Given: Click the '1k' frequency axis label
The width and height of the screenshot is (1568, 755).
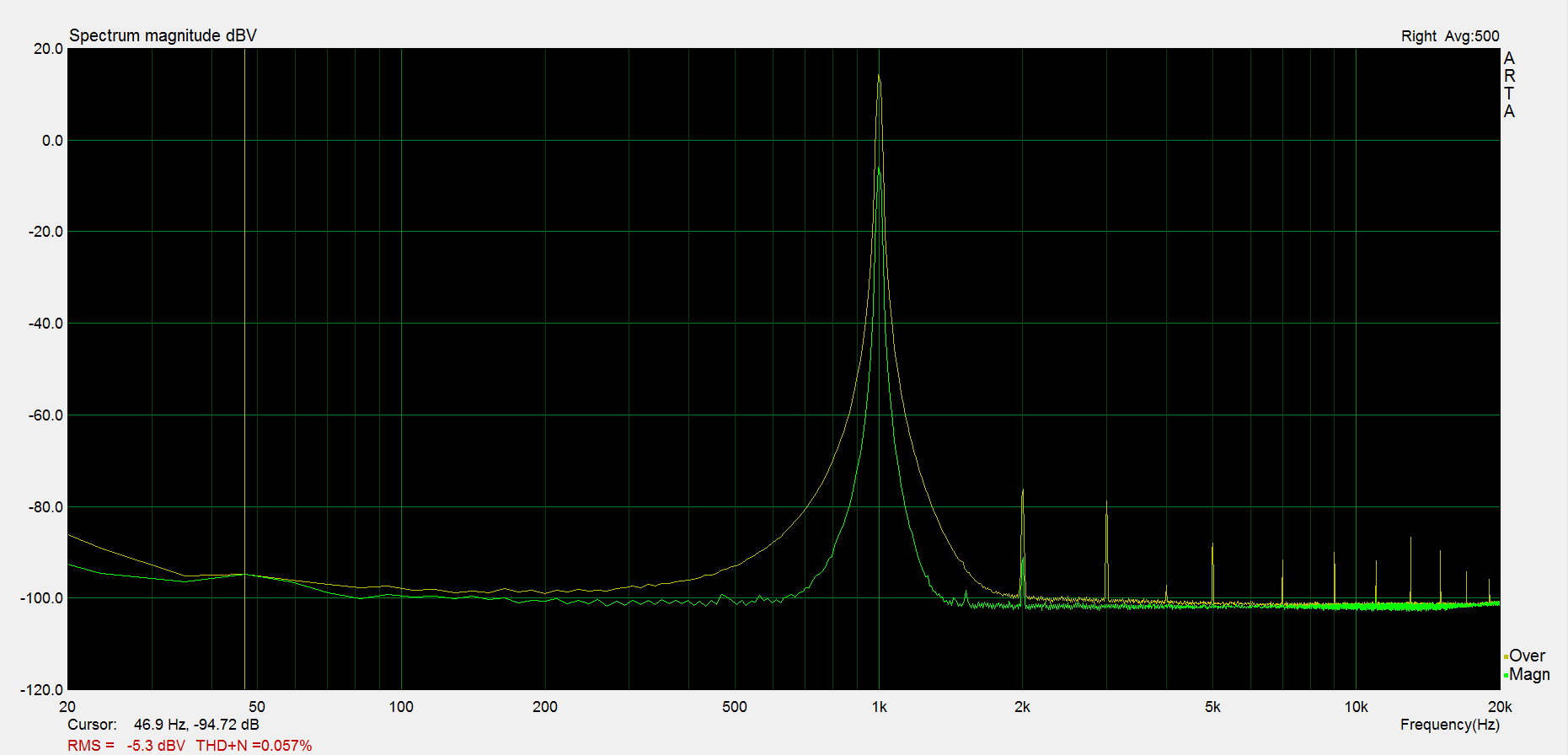Looking at the screenshot, I should tap(879, 707).
